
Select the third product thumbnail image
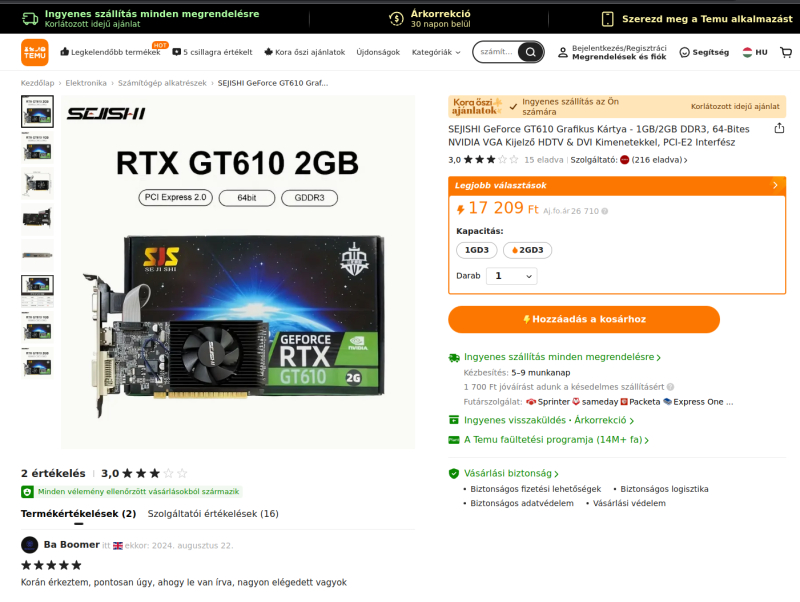(37, 183)
